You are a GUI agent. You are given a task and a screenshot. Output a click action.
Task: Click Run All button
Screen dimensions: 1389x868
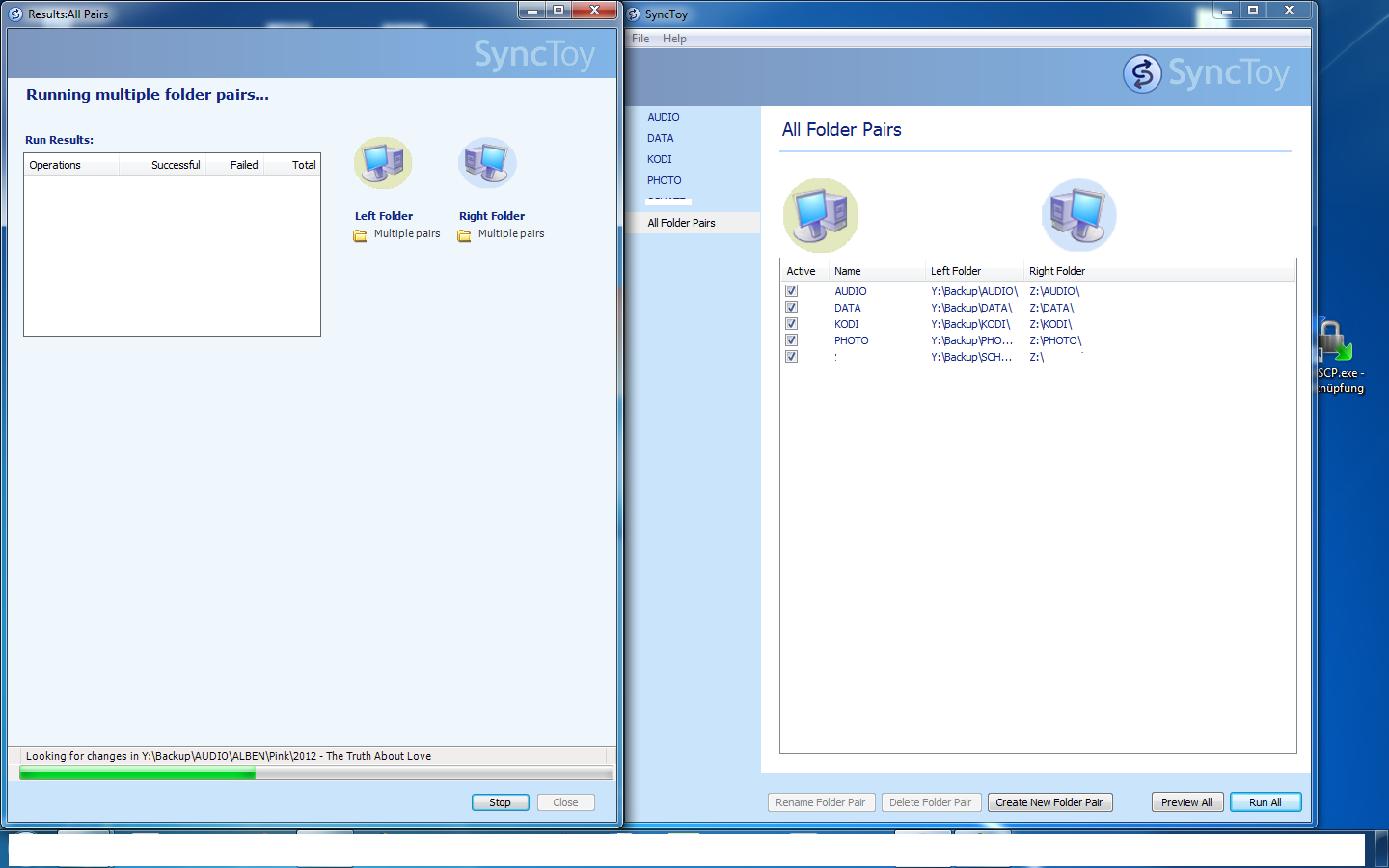(1266, 802)
